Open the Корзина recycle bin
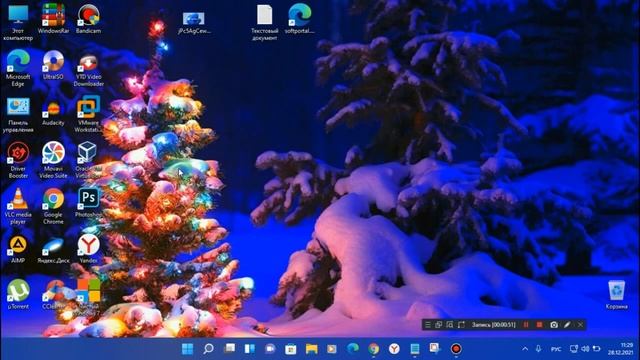 (616, 294)
